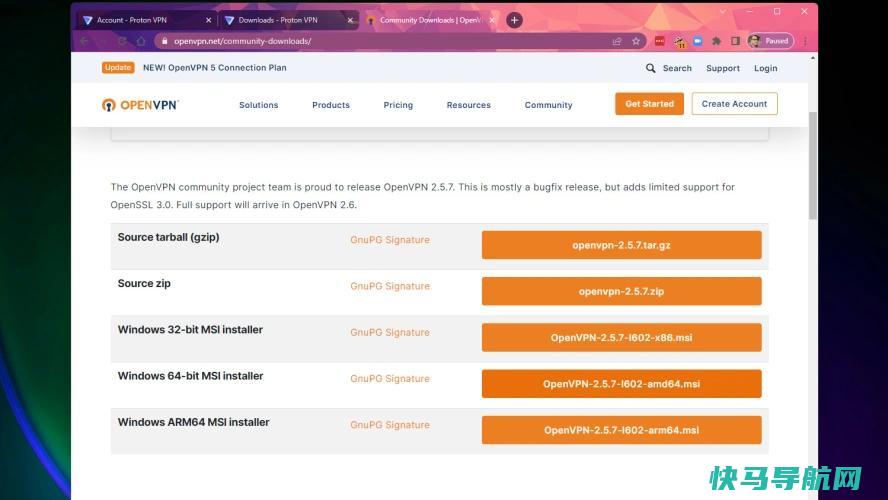
Task: Switch to Account - Proton VPN tab
Action: coord(147,20)
